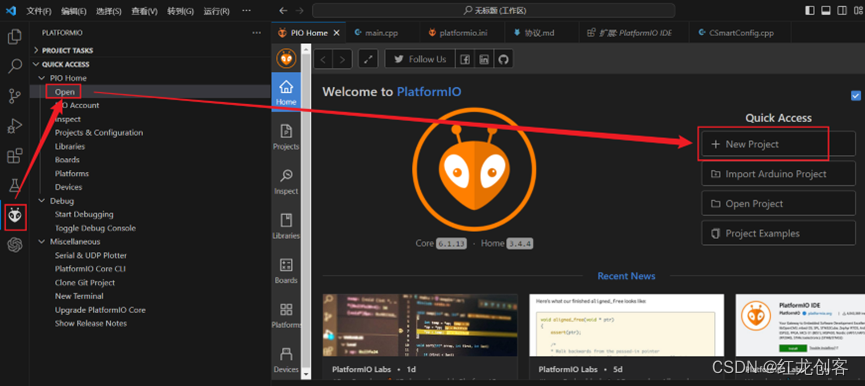
Task: Select the PlatformIO alien icon in activity bar
Action: [x=15, y=216]
